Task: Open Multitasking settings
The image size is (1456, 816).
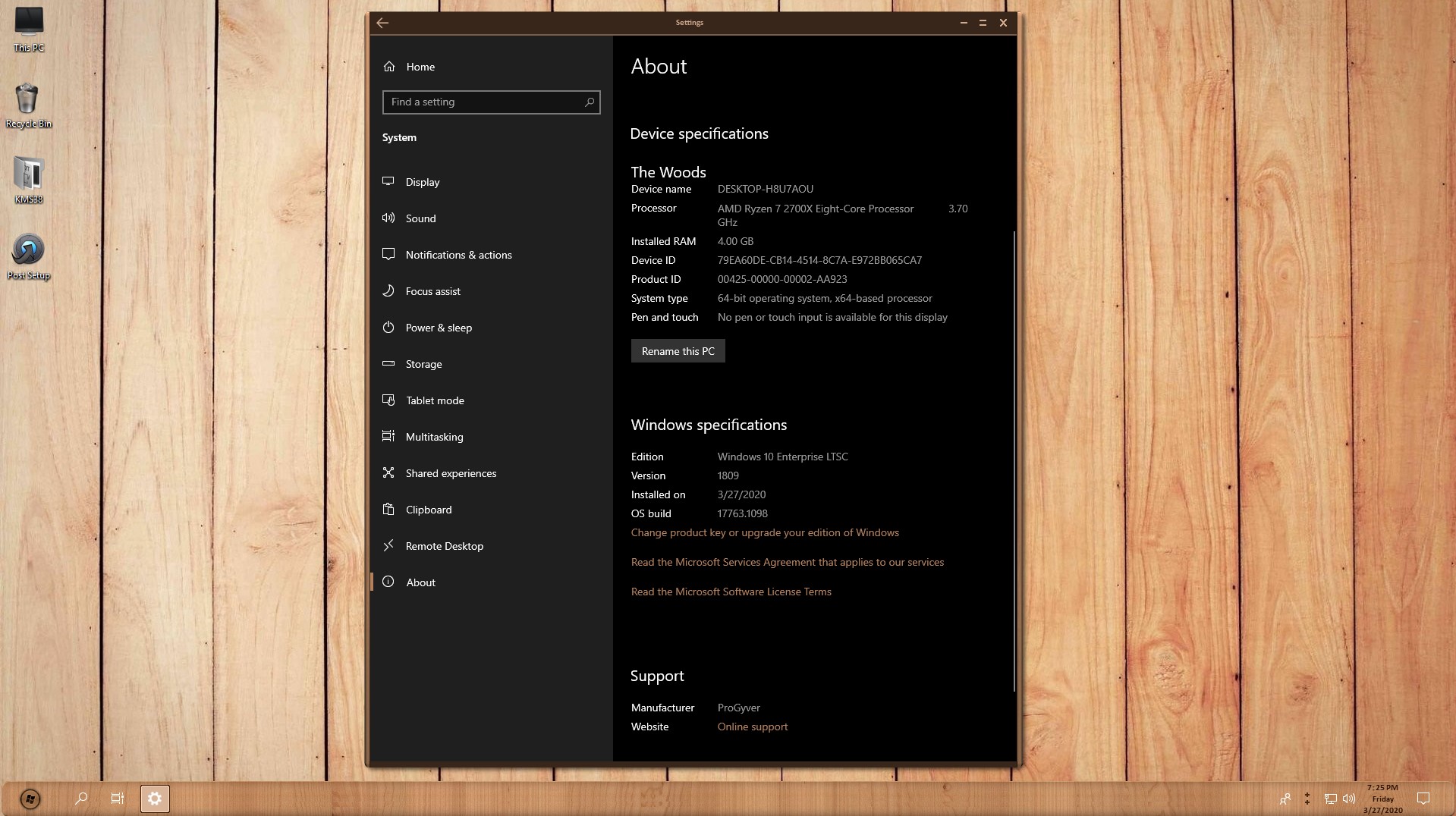Action: (492, 437)
